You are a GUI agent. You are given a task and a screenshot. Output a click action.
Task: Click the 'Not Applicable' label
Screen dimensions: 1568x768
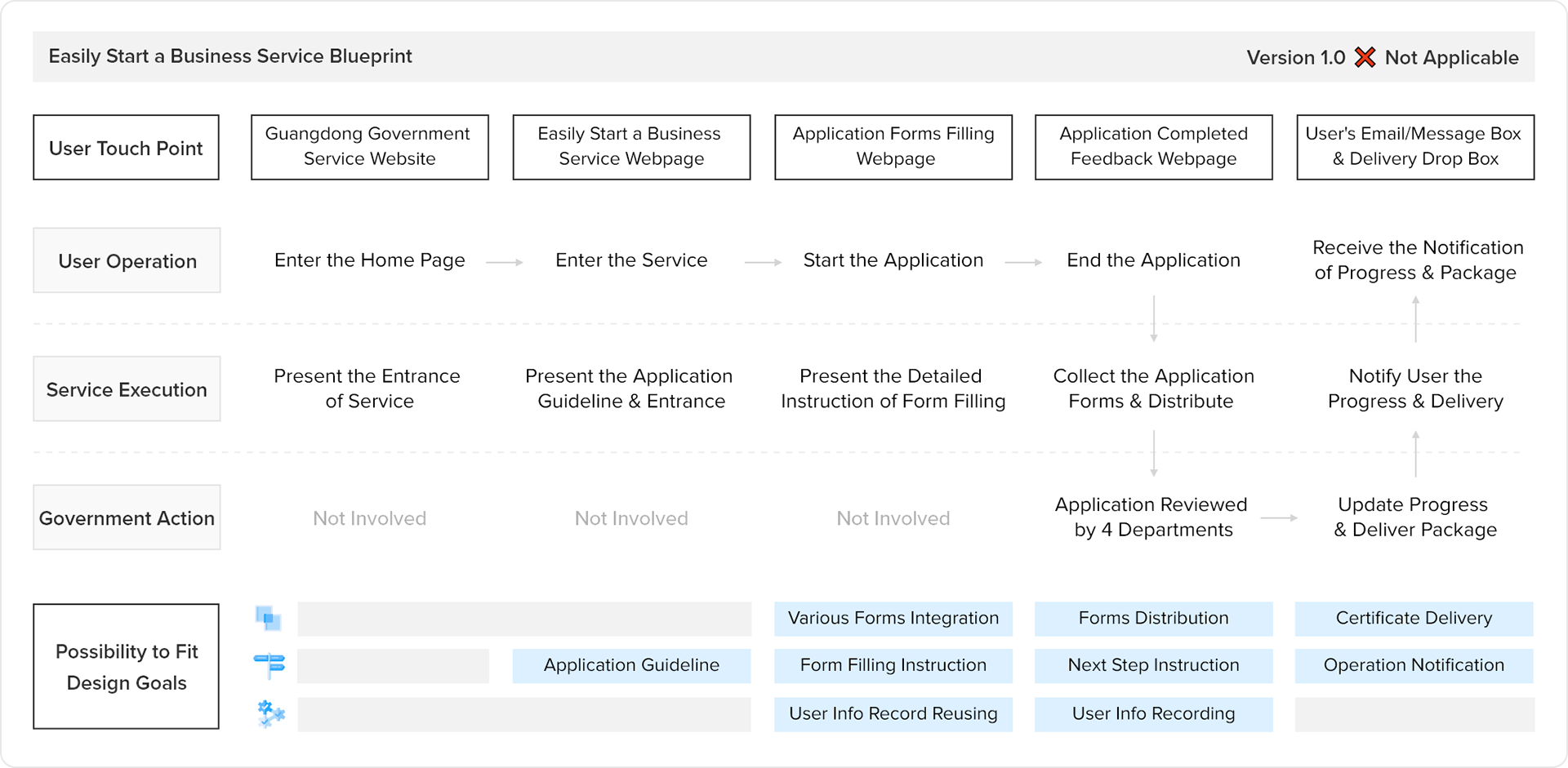(x=1452, y=58)
